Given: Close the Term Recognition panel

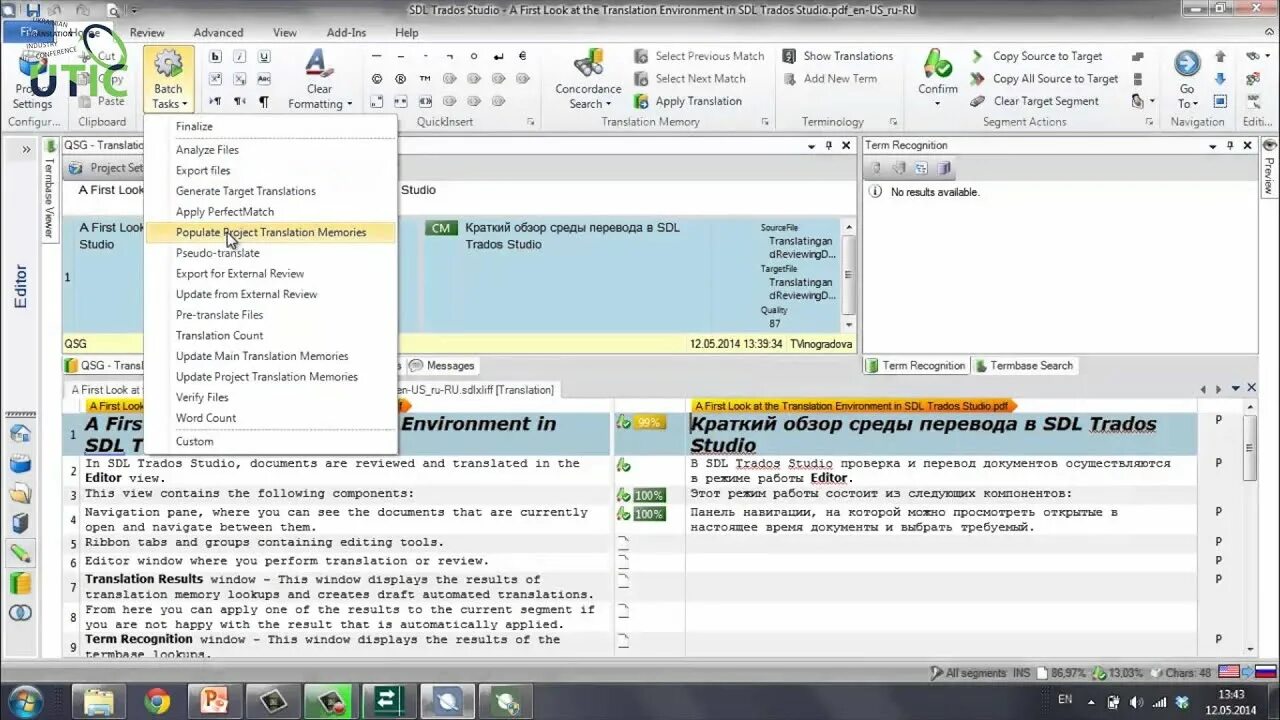Looking at the screenshot, I should [1248, 146].
